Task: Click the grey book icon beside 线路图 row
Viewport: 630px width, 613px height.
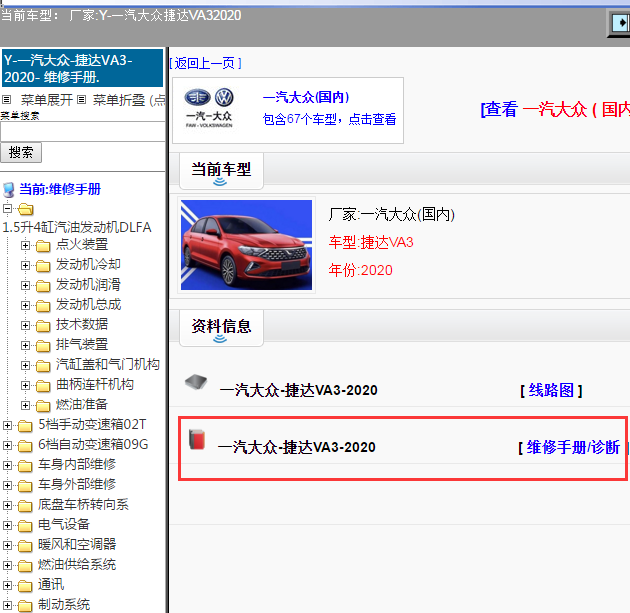Action: [x=196, y=382]
